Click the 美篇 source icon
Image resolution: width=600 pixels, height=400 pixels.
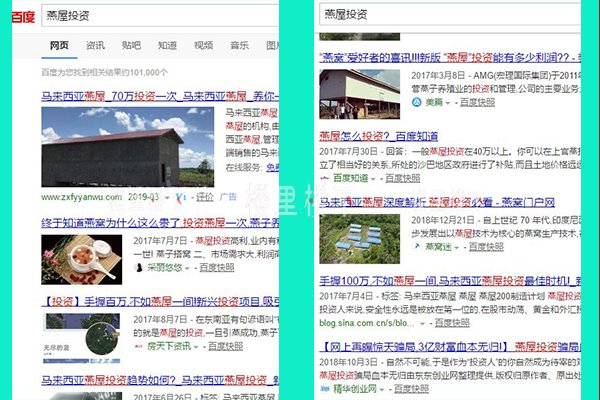click(417, 102)
